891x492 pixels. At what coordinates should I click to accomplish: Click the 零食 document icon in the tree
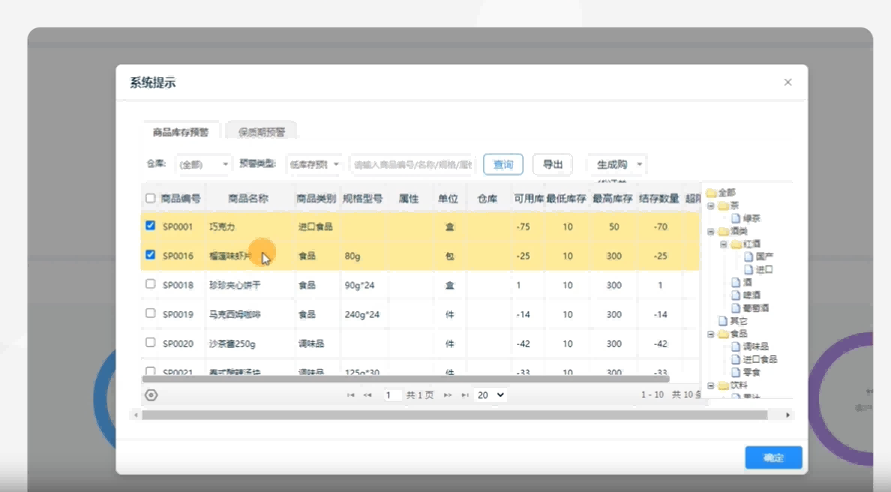tap(736, 372)
